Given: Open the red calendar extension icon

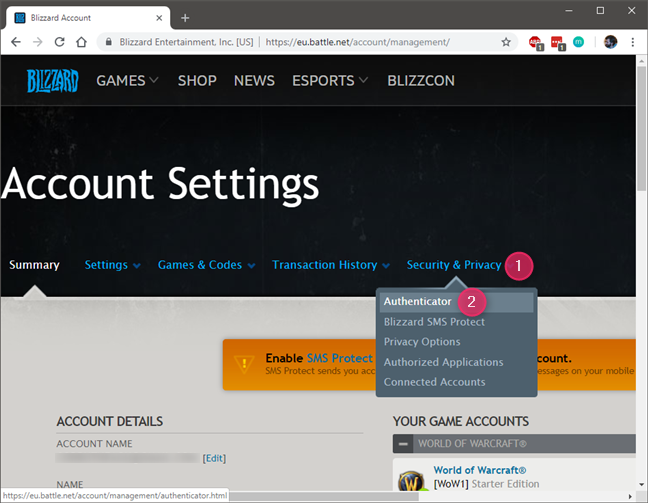Looking at the screenshot, I should point(557,42).
